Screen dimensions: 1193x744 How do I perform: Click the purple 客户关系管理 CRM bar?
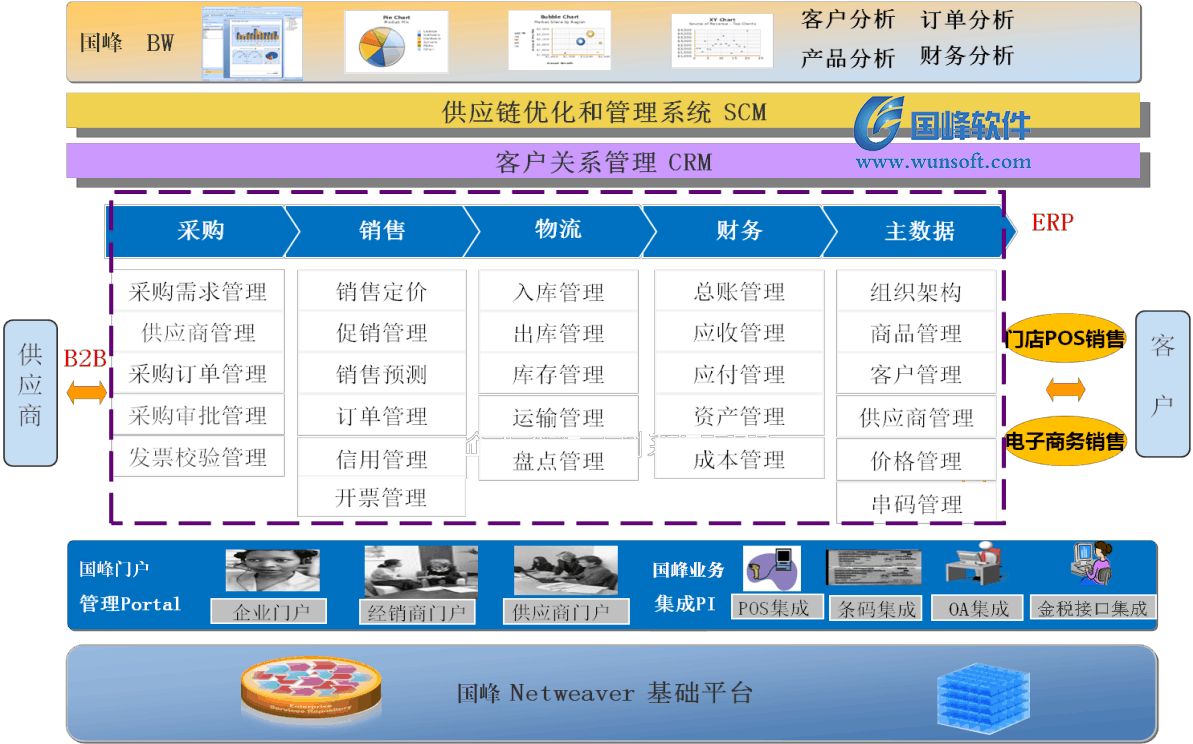pos(603,161)
